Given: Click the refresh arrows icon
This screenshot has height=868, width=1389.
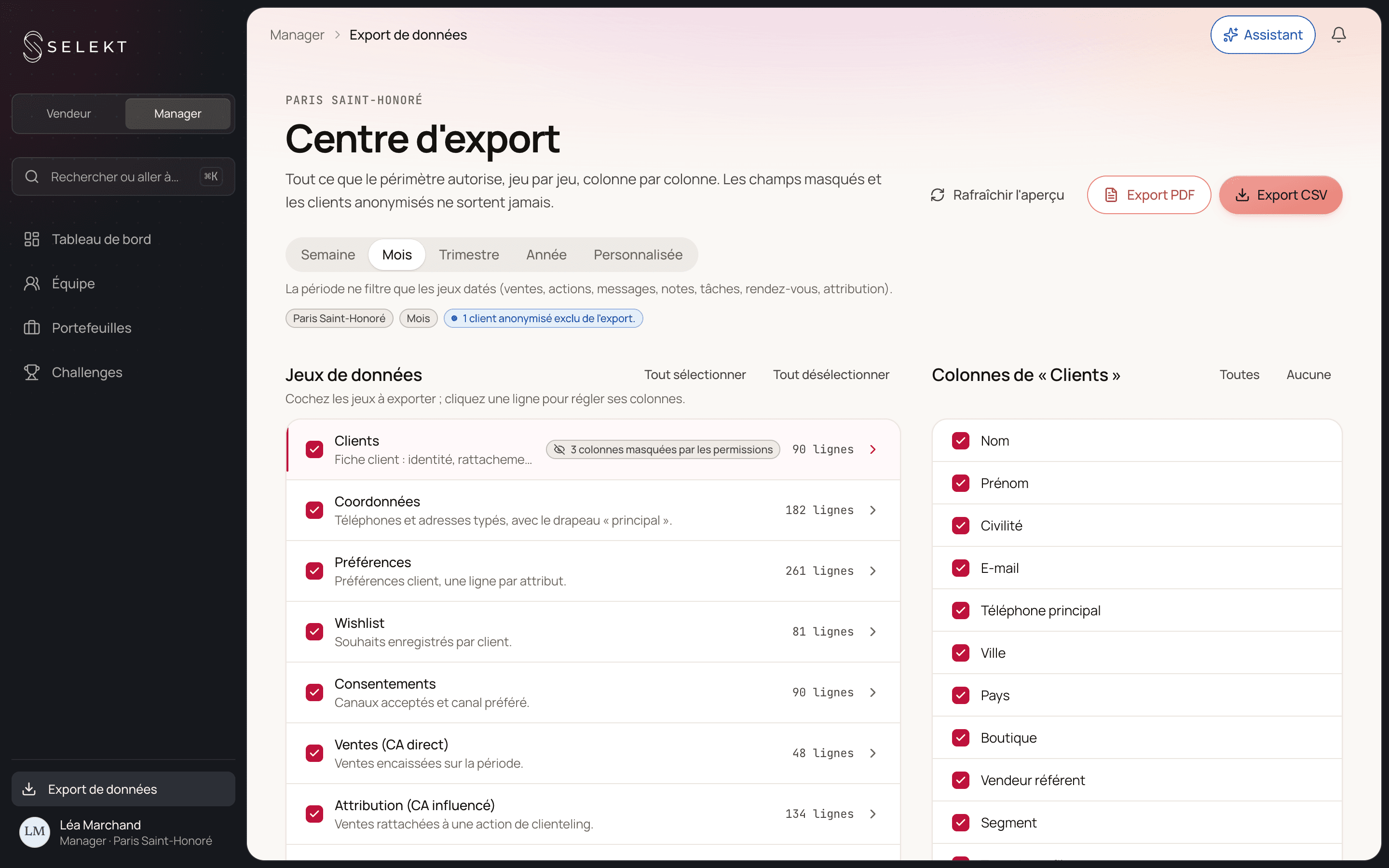Looking at the screenshot, I should 937,195.
